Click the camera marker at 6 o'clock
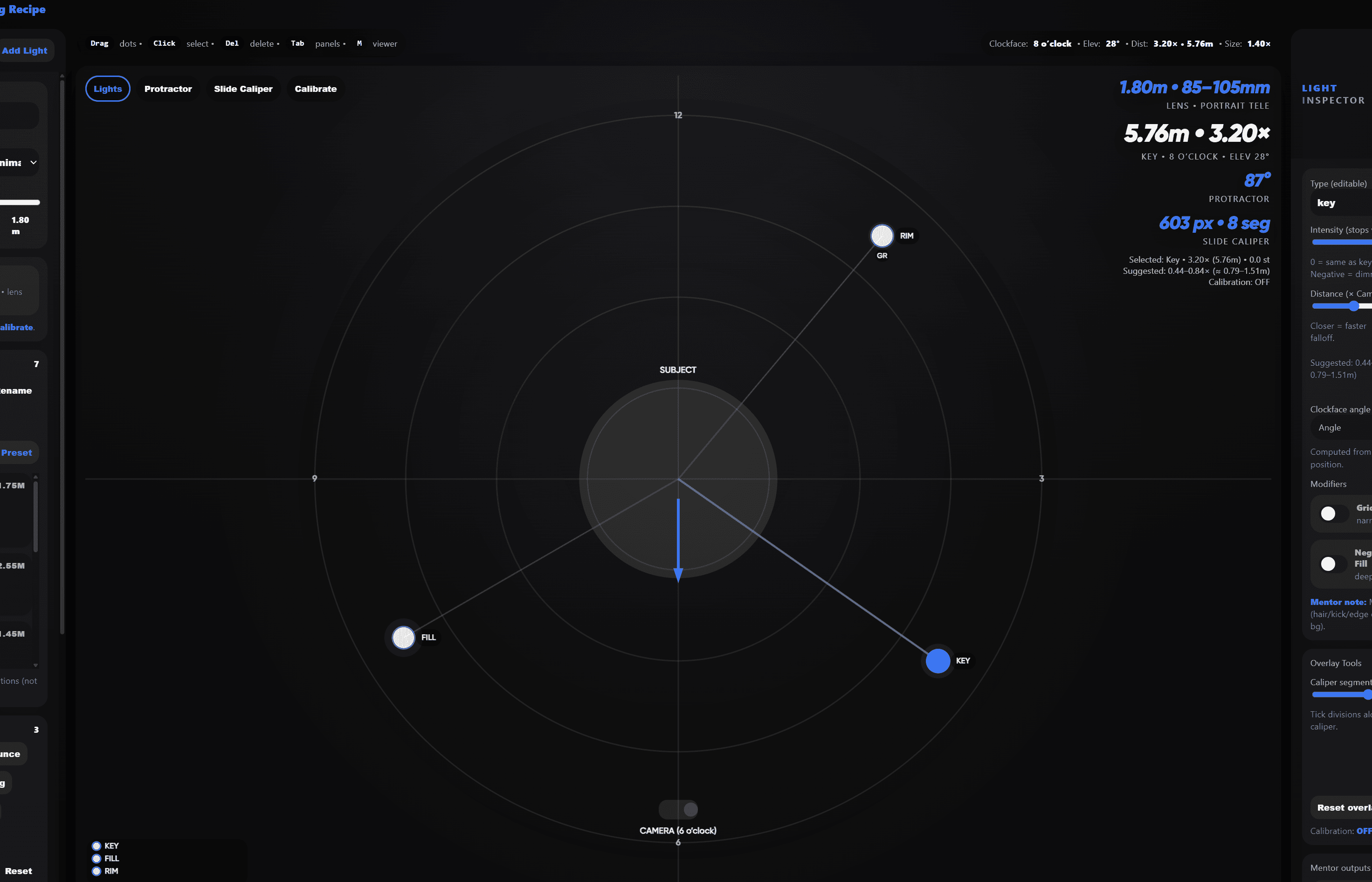Viewport: 1372px width, 882px height. point(678,809)
